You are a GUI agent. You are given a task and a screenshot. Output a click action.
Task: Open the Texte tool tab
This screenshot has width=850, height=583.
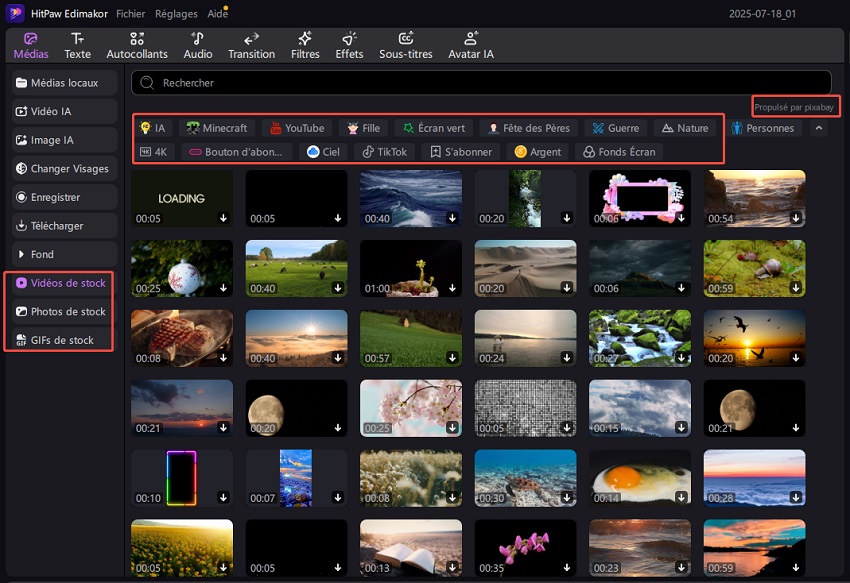pos(77,45)
